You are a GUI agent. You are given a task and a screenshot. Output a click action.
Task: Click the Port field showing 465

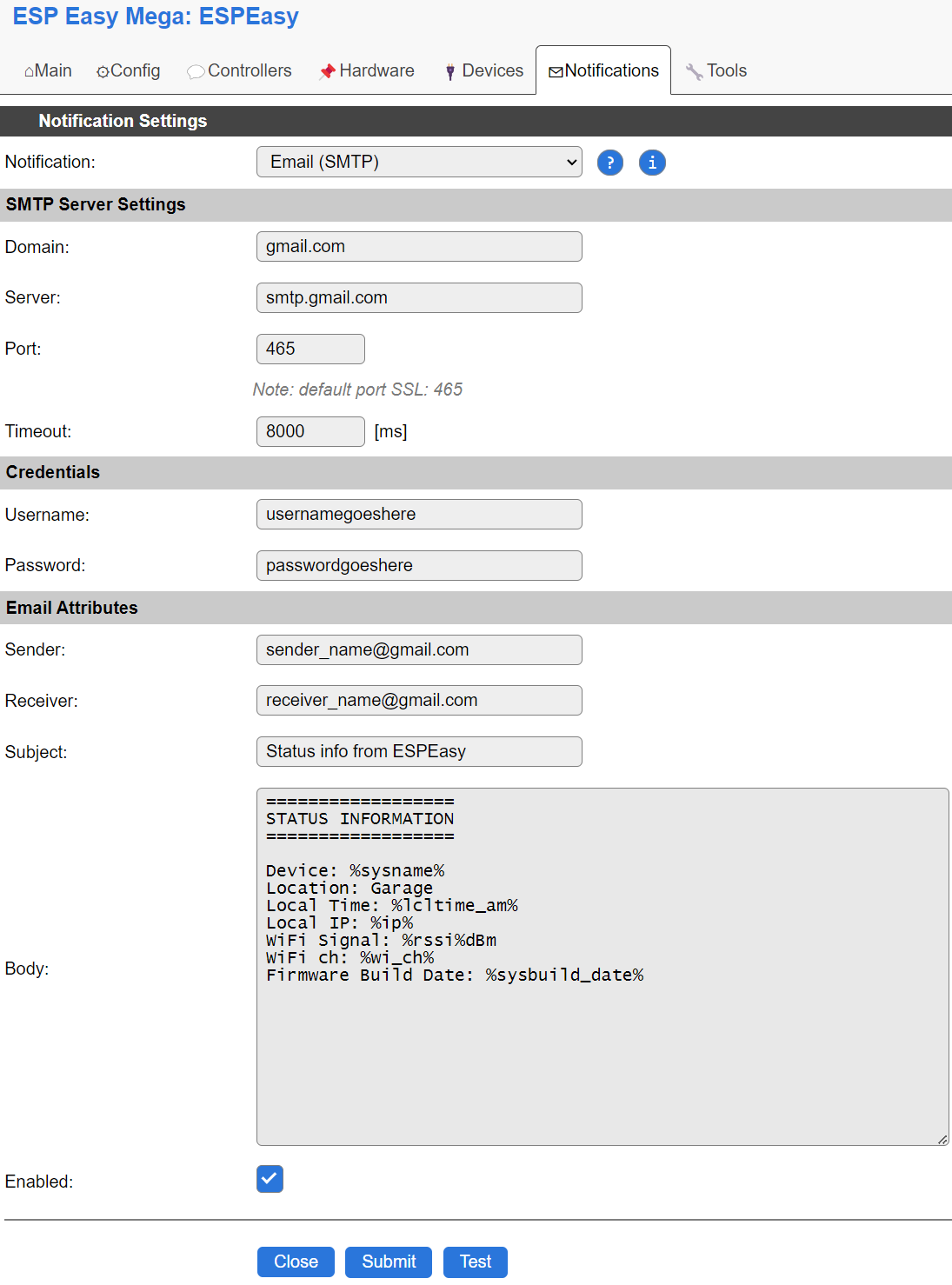point(310,349)
